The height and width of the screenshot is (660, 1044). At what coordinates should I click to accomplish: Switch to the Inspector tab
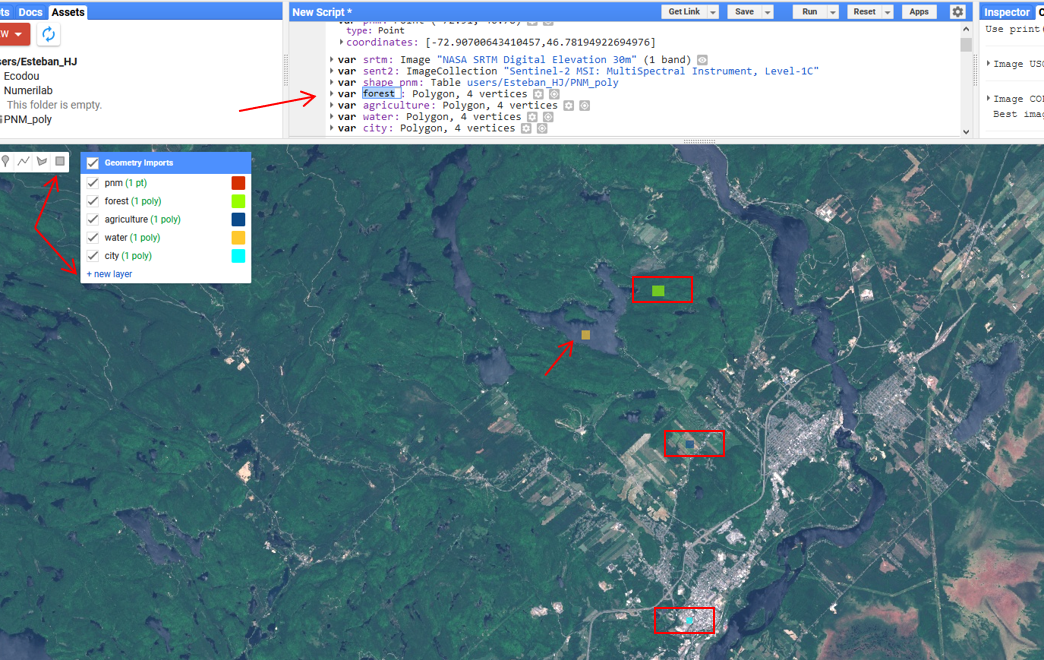coord(1007,12)
